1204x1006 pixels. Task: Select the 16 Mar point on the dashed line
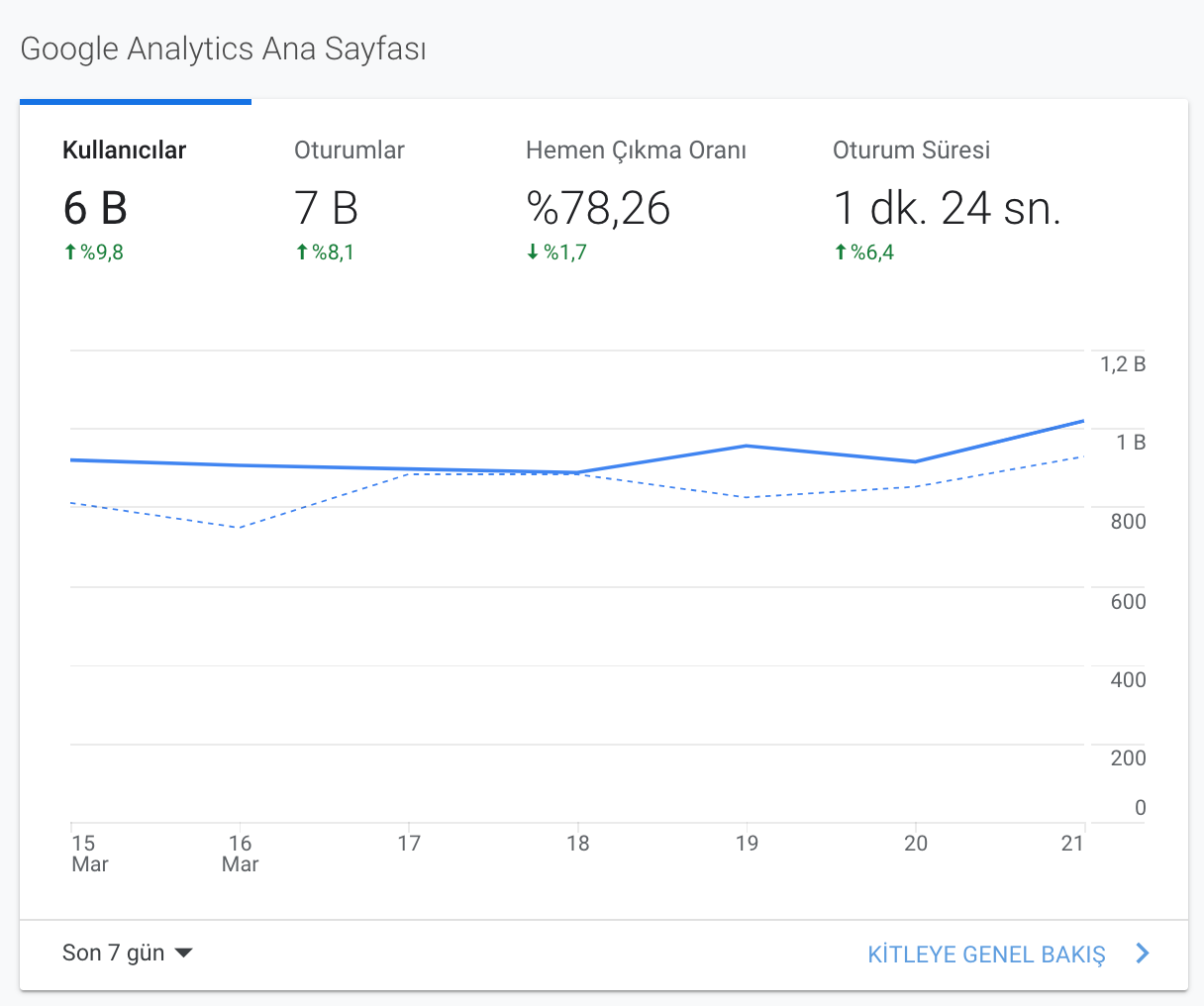click(239, 528)
